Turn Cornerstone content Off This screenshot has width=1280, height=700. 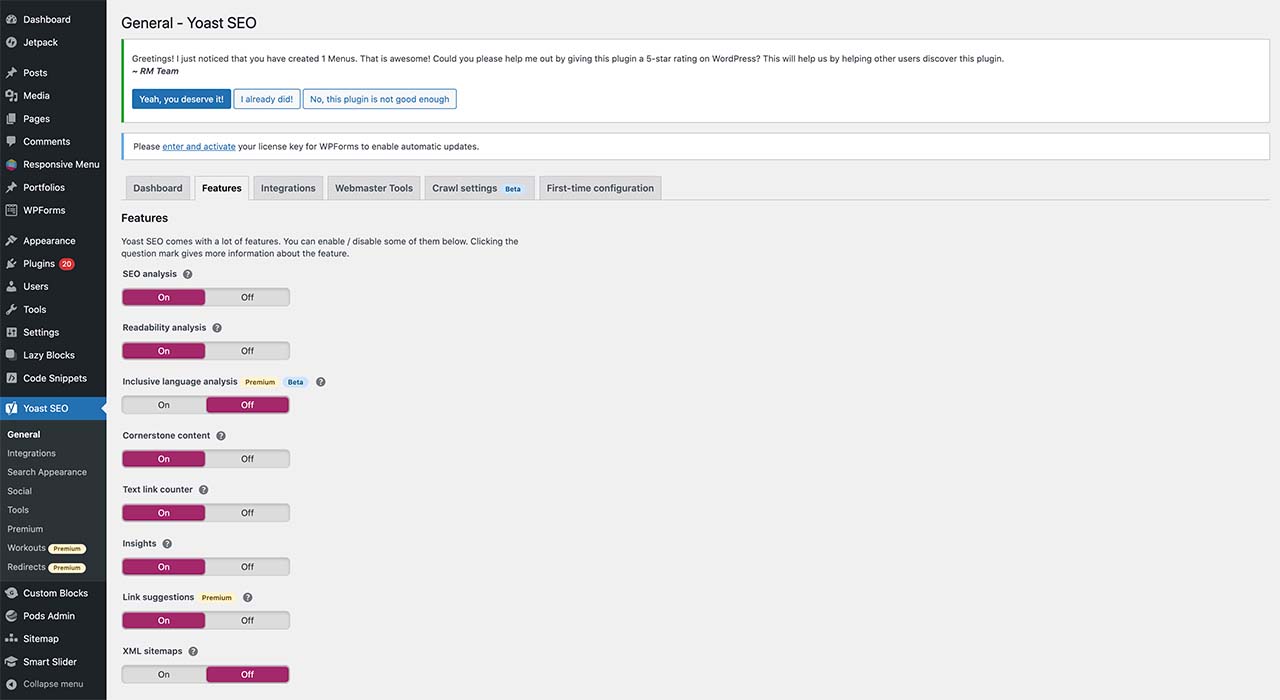[x=247, y=459]
